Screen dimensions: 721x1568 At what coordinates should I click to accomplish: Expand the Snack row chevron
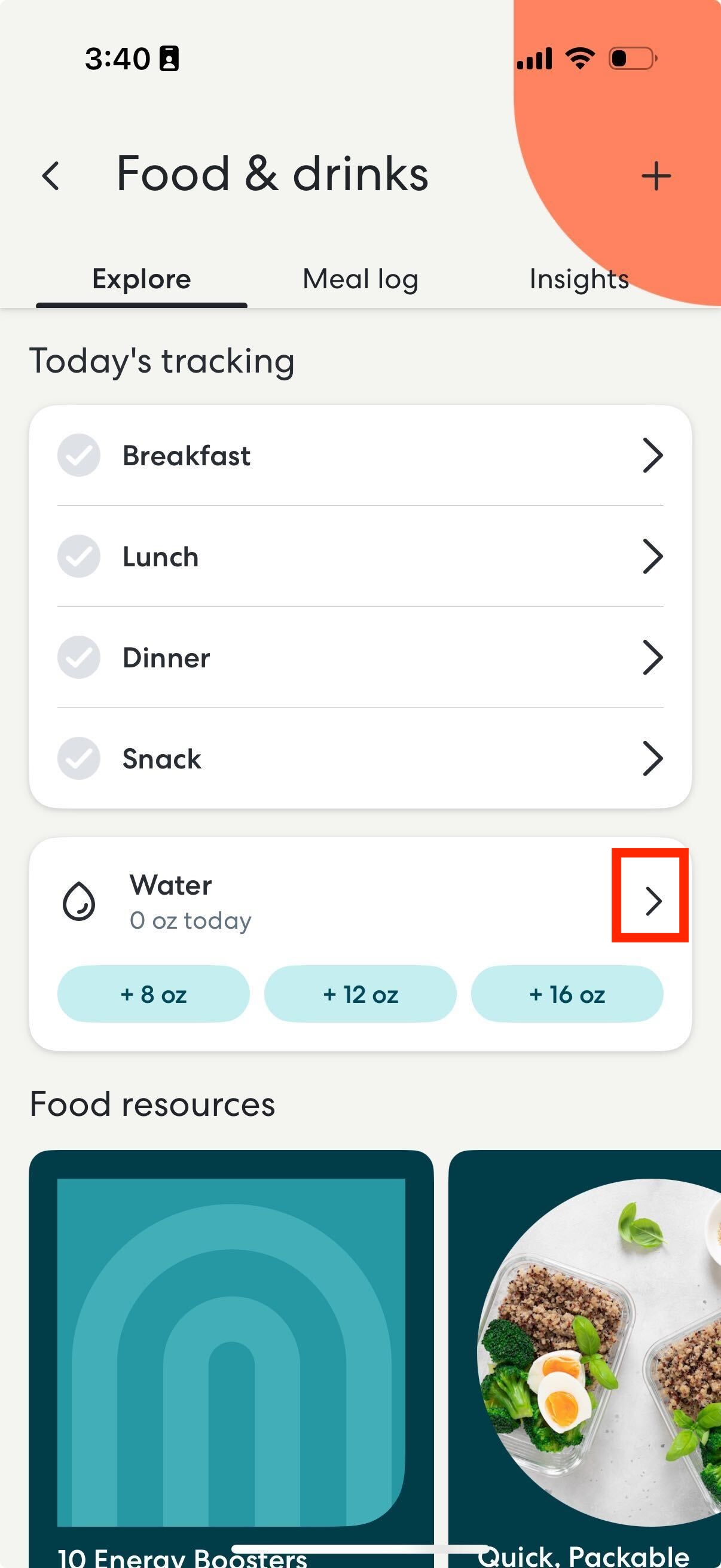tap(652, 758)
